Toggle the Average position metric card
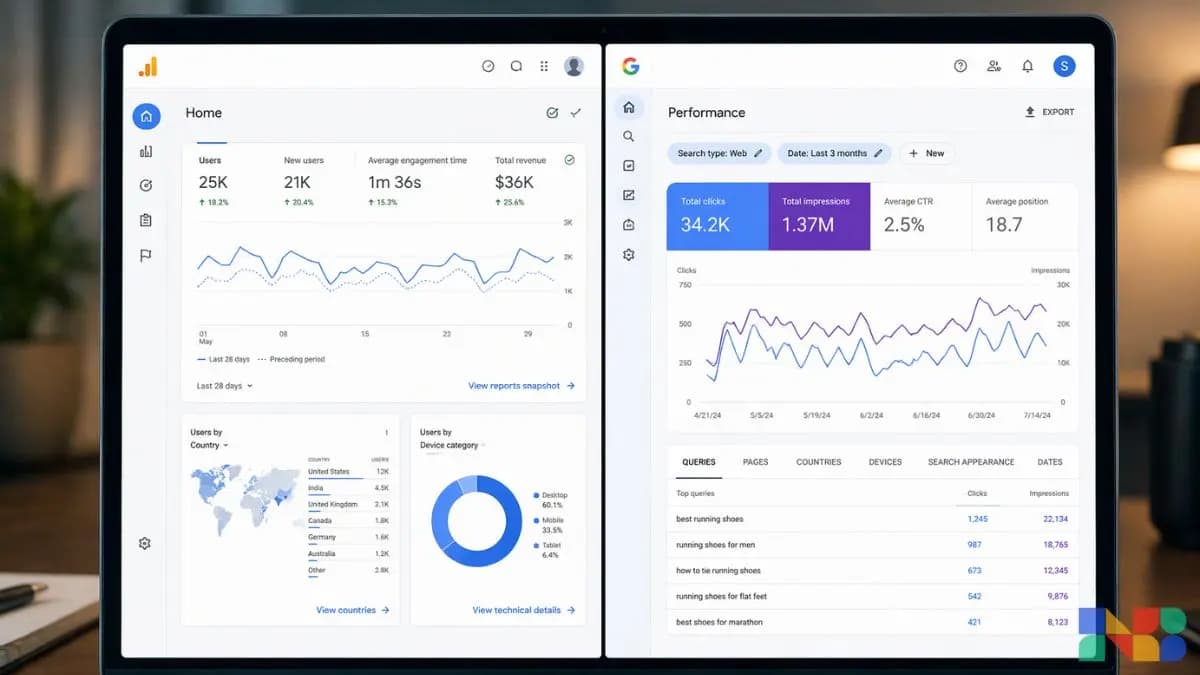 coord(1025,216)
